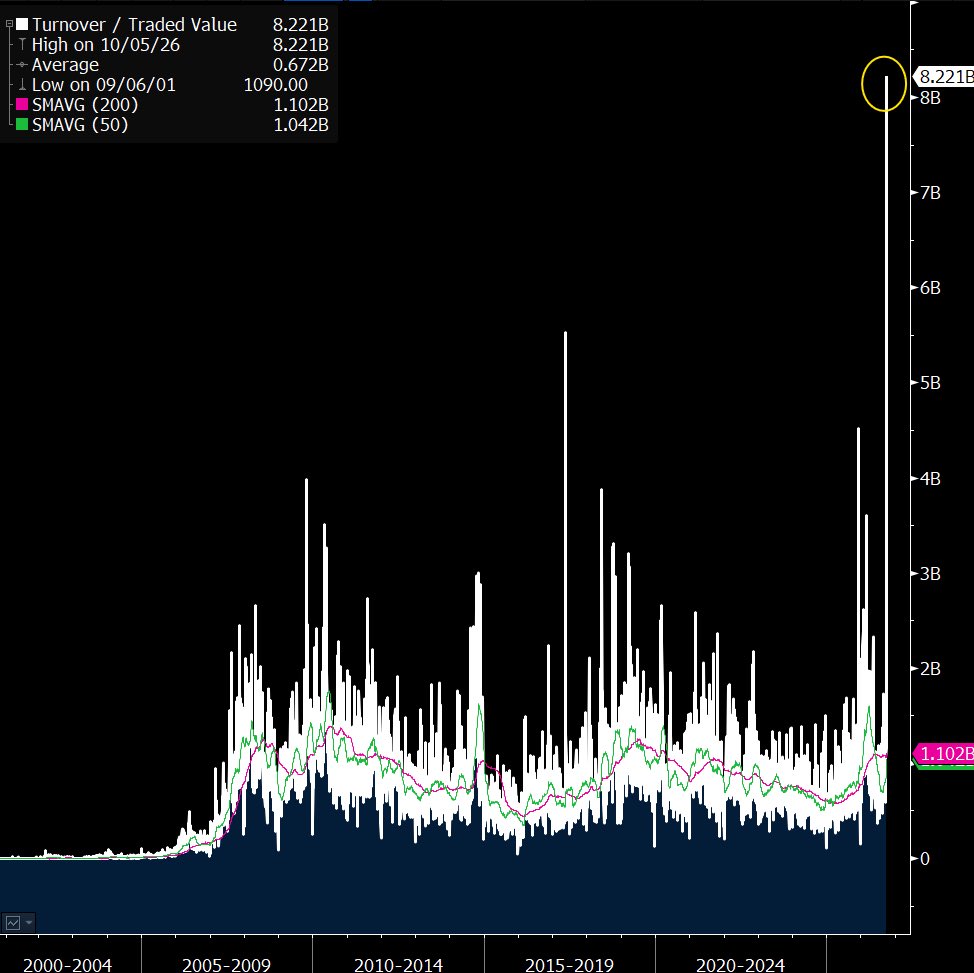Expand the chart options dropdown arrow
The width and height of the screenshot is (974, 973).
[29, 923]
